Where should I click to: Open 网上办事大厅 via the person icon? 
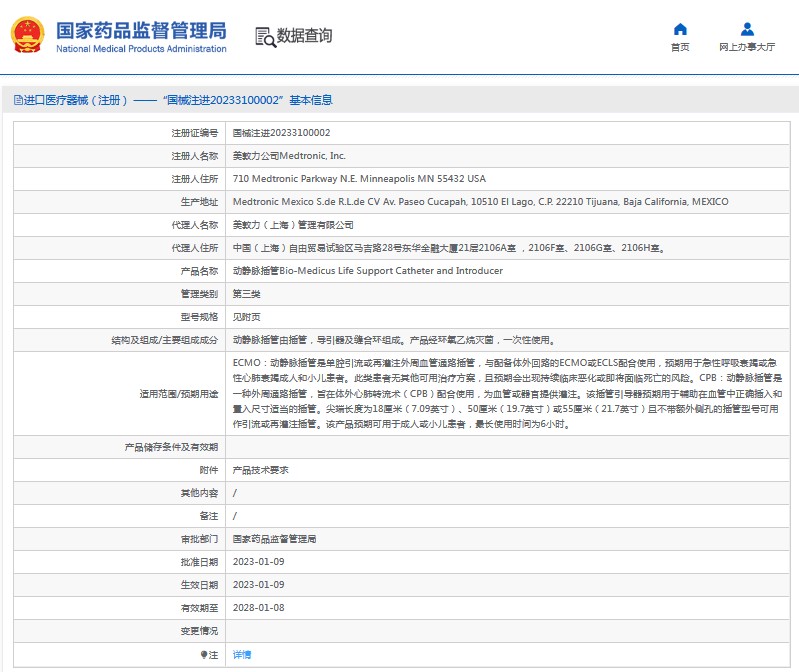pos(747,29)
